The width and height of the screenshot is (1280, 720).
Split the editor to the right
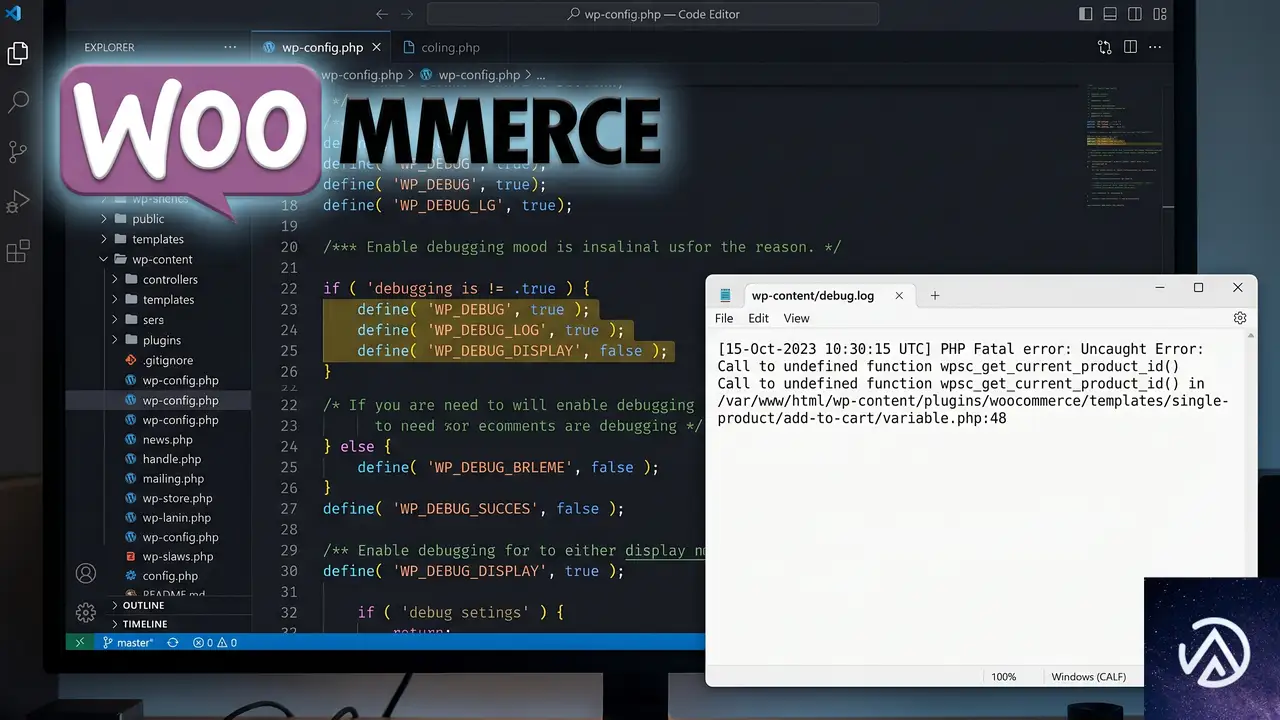1130,47
